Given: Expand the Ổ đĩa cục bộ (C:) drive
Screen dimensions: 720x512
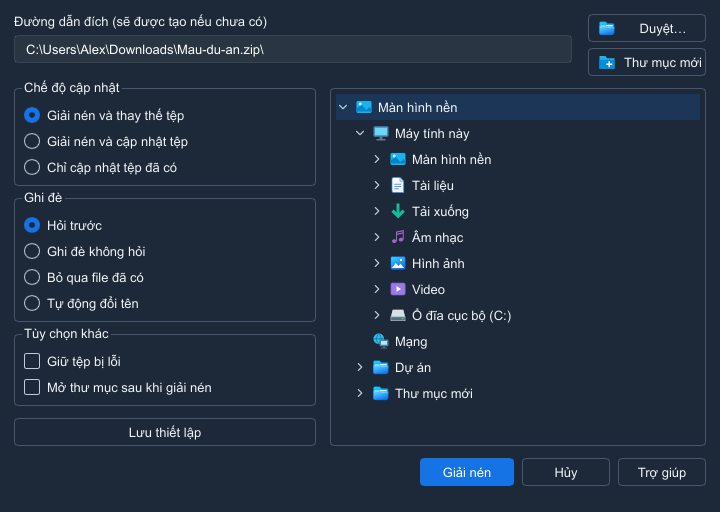Looking at the screenshot, I should point(377,315).
